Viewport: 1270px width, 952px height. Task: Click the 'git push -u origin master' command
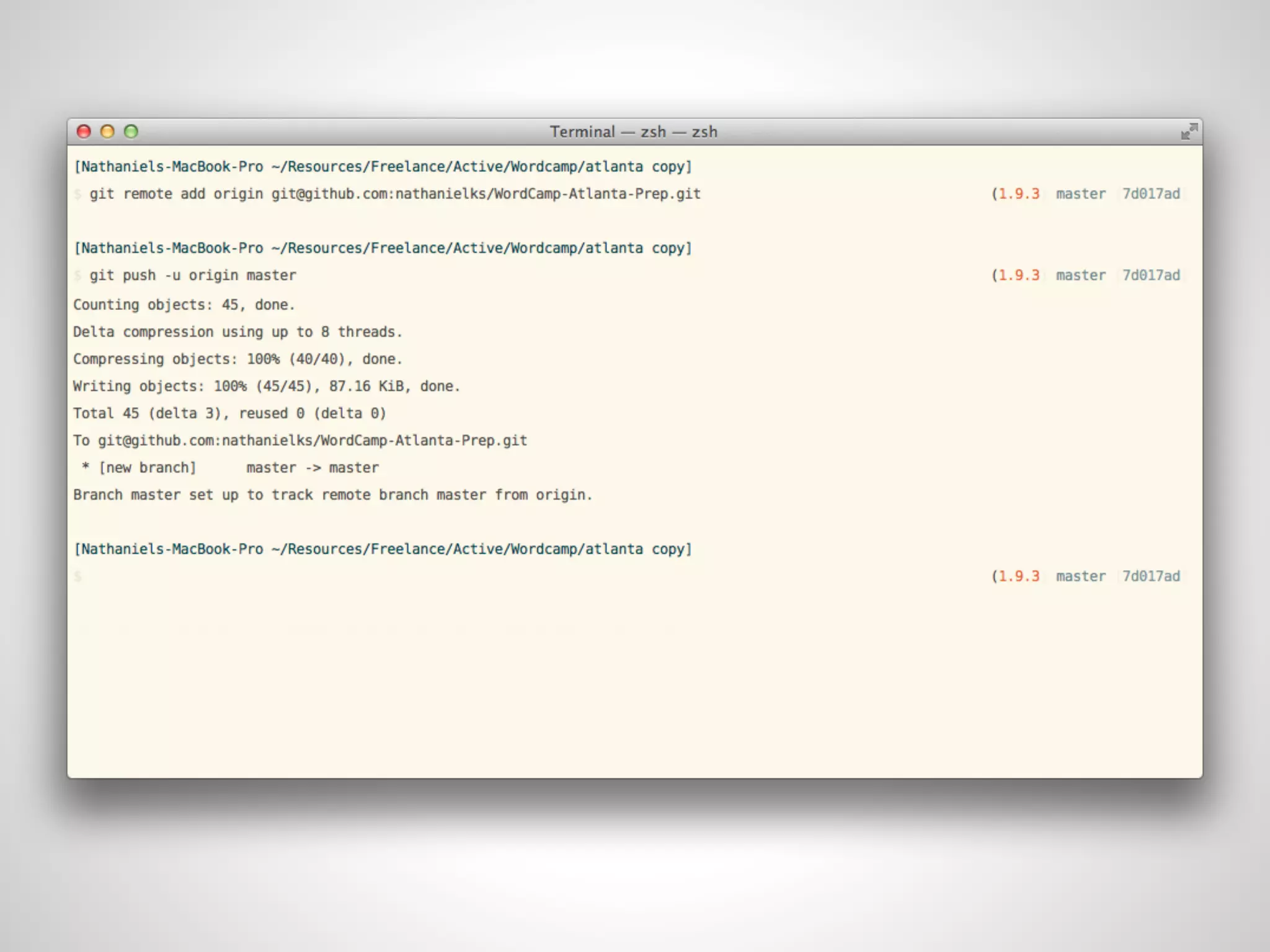tap(192, 275)
